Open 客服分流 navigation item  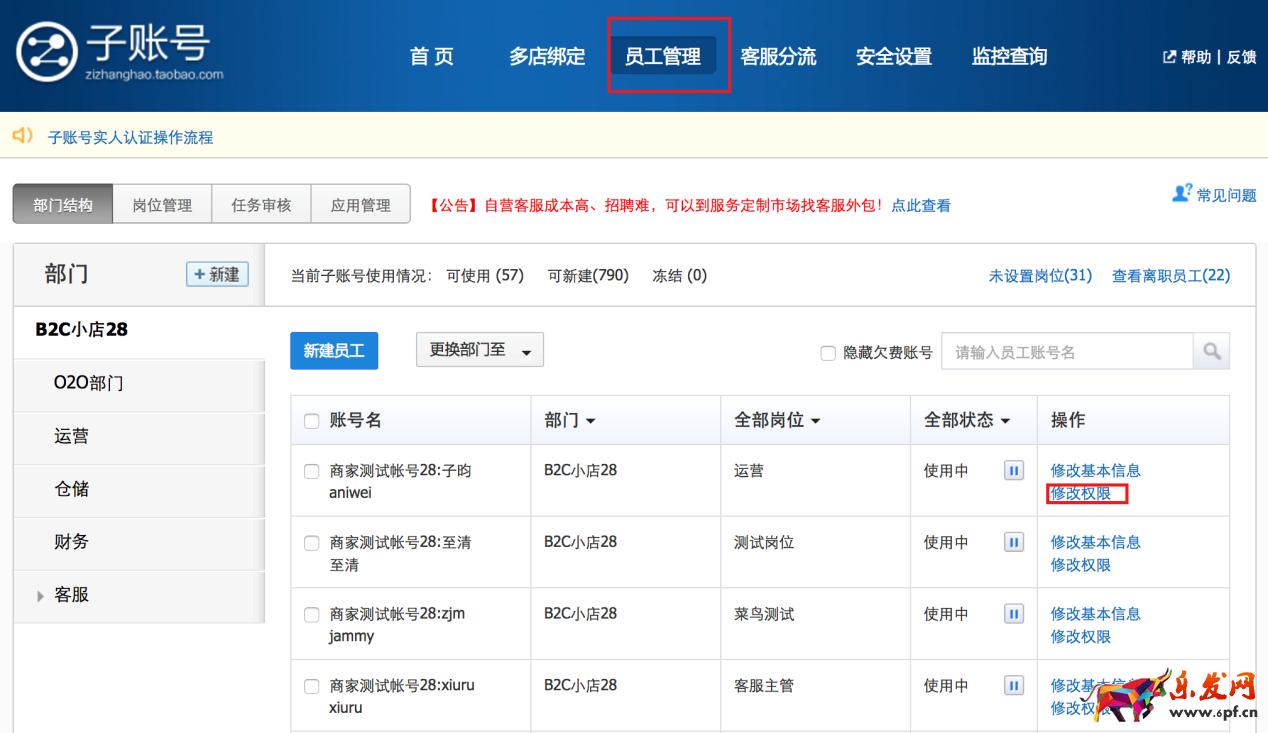pyautogui.click(x=778, y=56)
